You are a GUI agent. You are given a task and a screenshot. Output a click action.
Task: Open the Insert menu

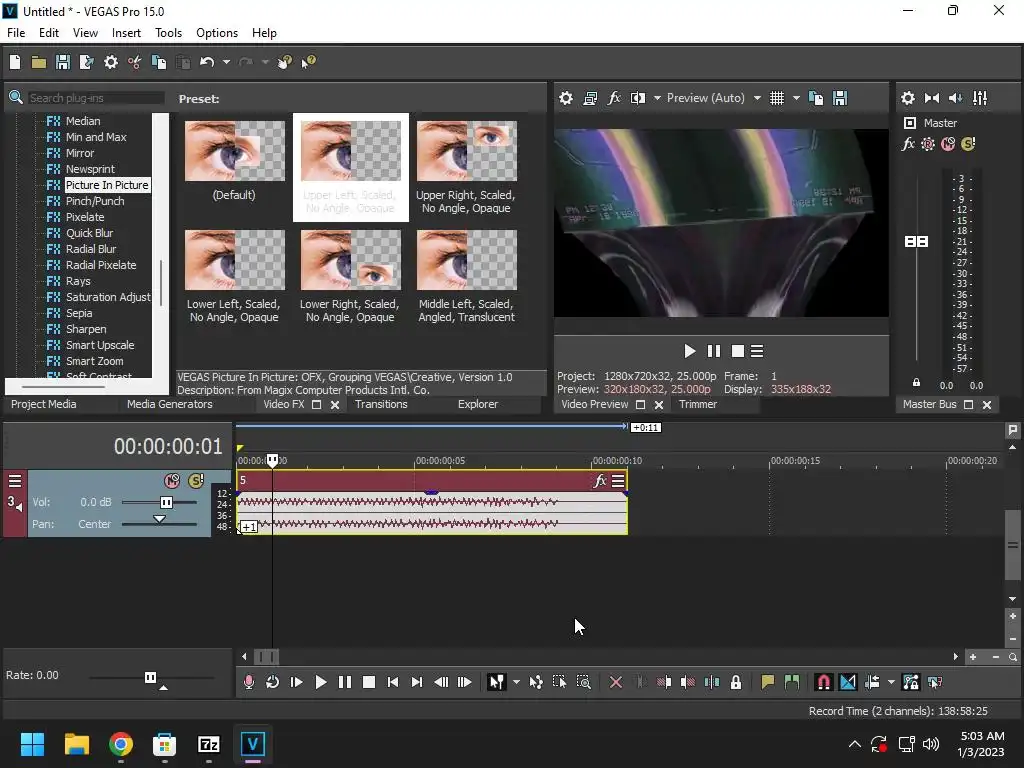coord(126,33)
